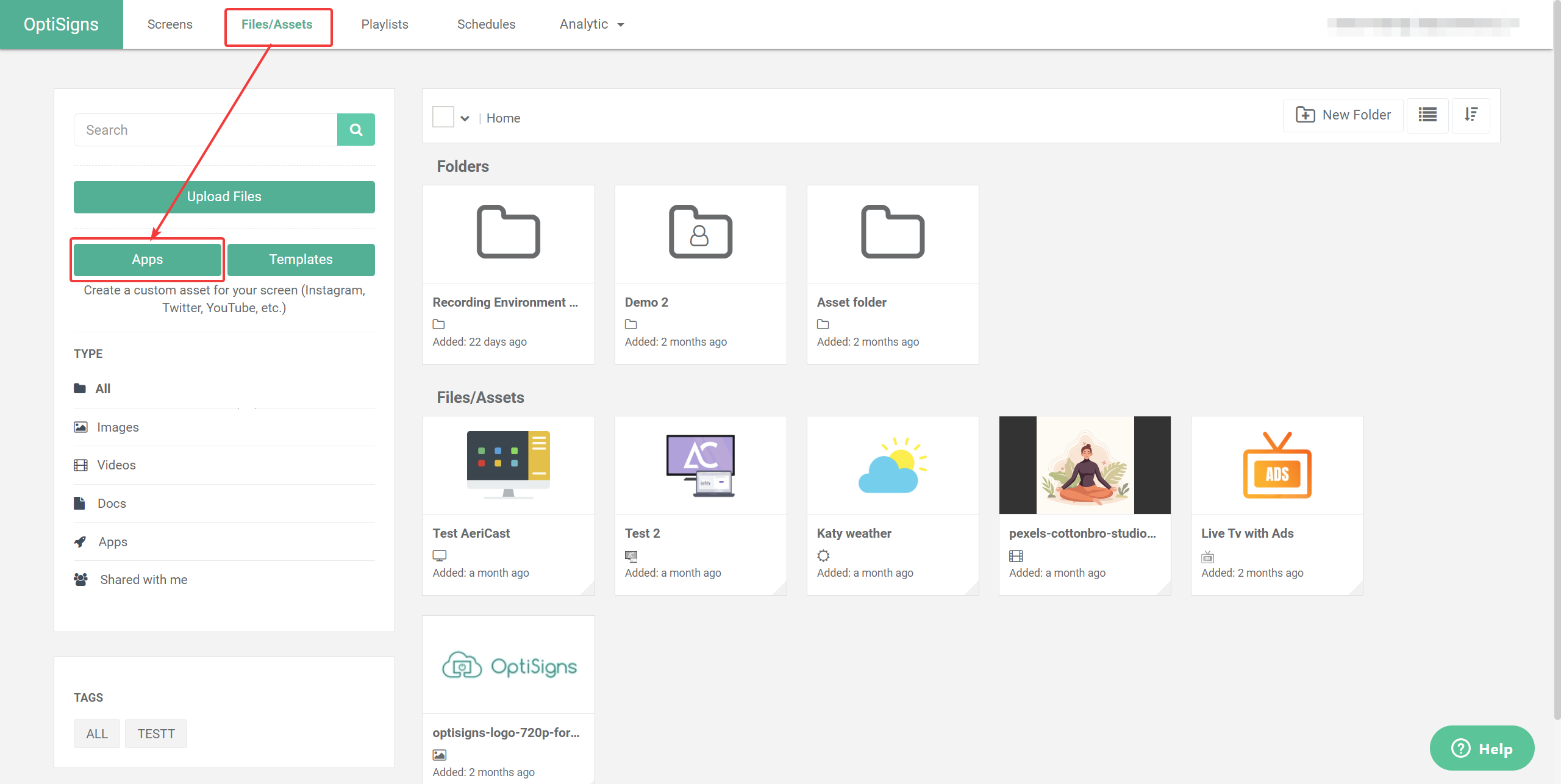Click the Asset folder name text
Screen dimensions: 1561x784
(x=852, y=302)
